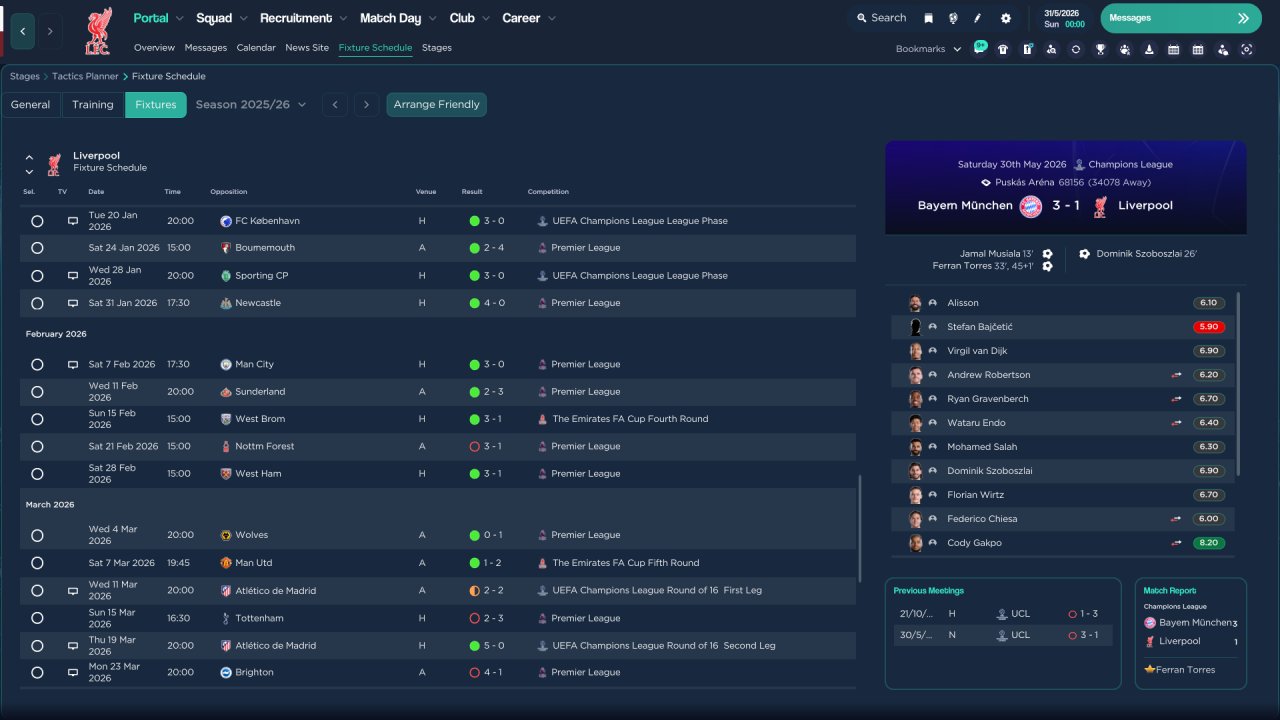The height and width of the screenshot is (720, 1280).
Task: Open settings gear in top bar
Action: (1005, 18)
